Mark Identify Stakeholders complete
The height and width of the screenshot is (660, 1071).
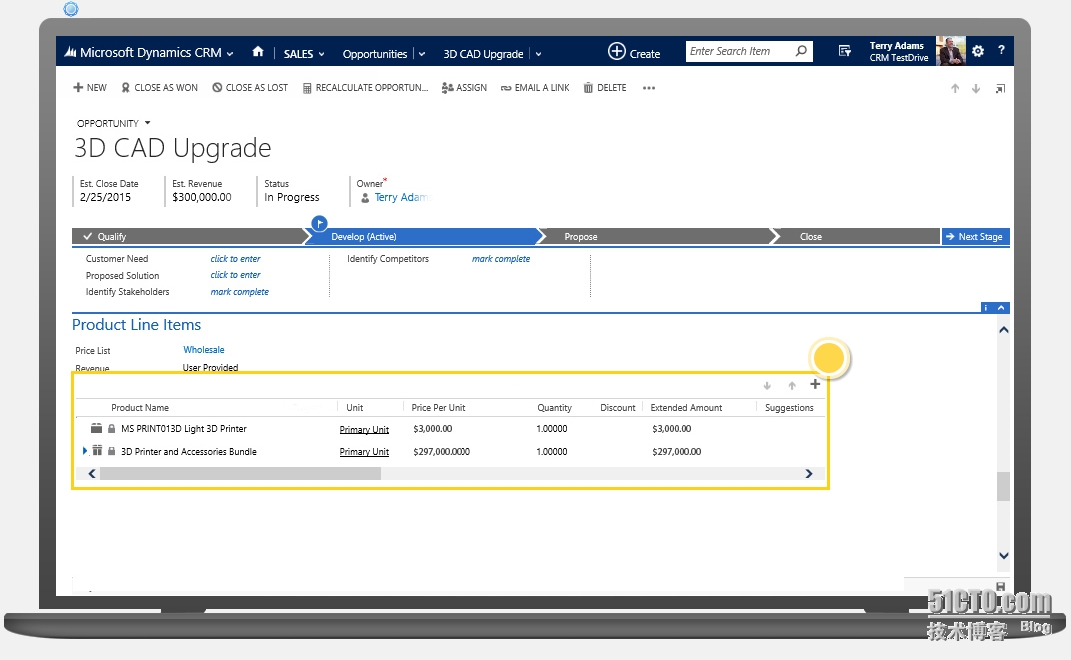click(x=239, y=292)
